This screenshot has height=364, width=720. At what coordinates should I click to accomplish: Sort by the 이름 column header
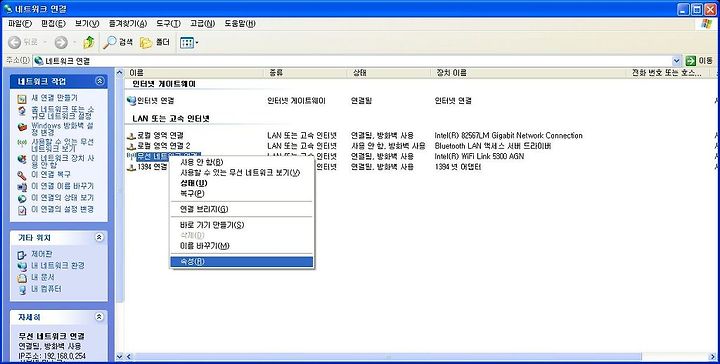point(195,73)
